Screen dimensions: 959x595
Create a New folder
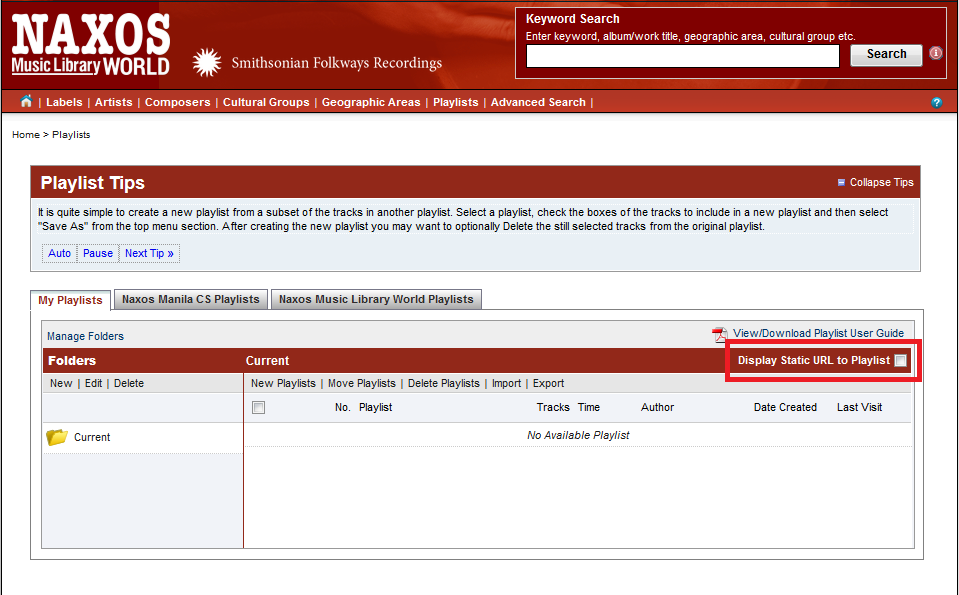point(61,383)
